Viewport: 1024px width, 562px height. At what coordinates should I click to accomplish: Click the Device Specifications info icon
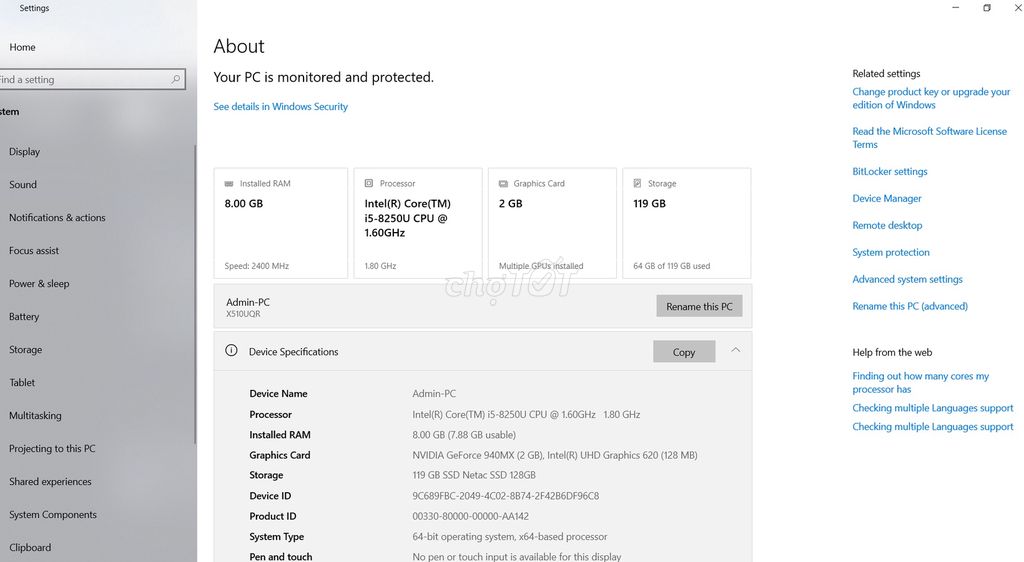(231, 351)
